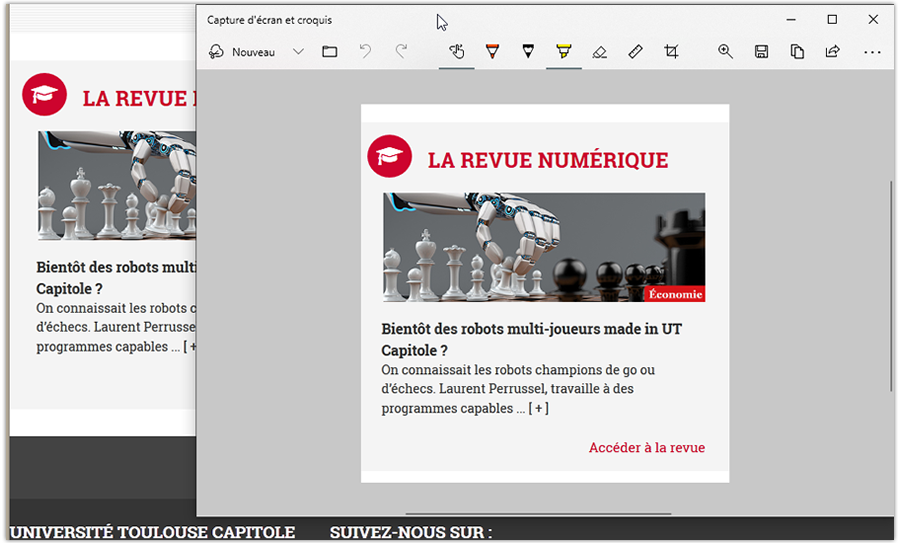Copy the capture to the clipboard
This screenshot has height=543, width=900.
point(797,52)
